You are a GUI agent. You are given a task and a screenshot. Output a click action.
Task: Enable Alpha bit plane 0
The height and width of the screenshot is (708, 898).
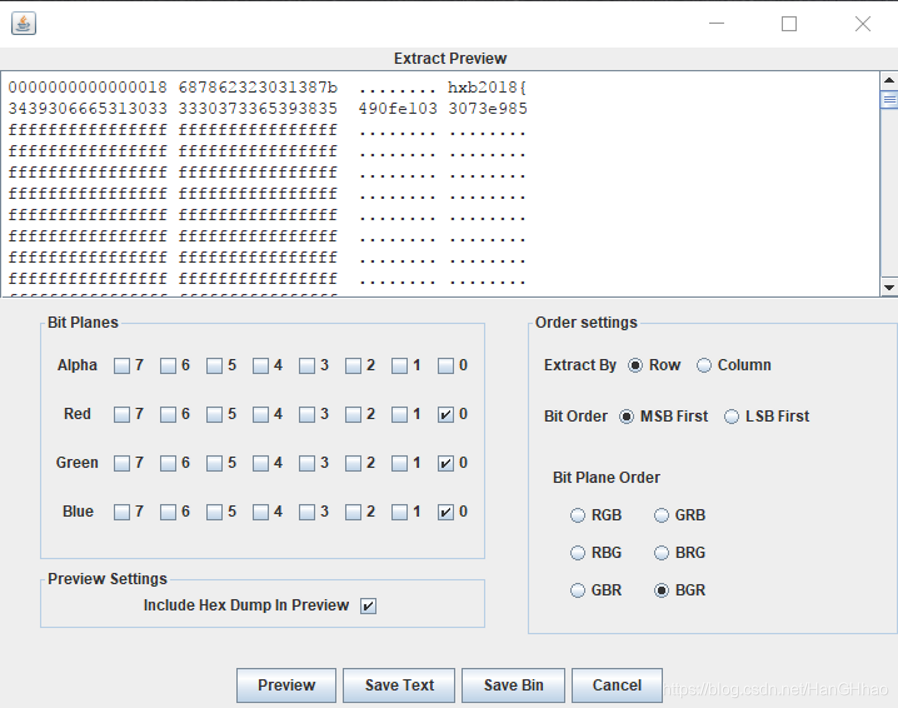pyautogui.click(x=446, y=365)
